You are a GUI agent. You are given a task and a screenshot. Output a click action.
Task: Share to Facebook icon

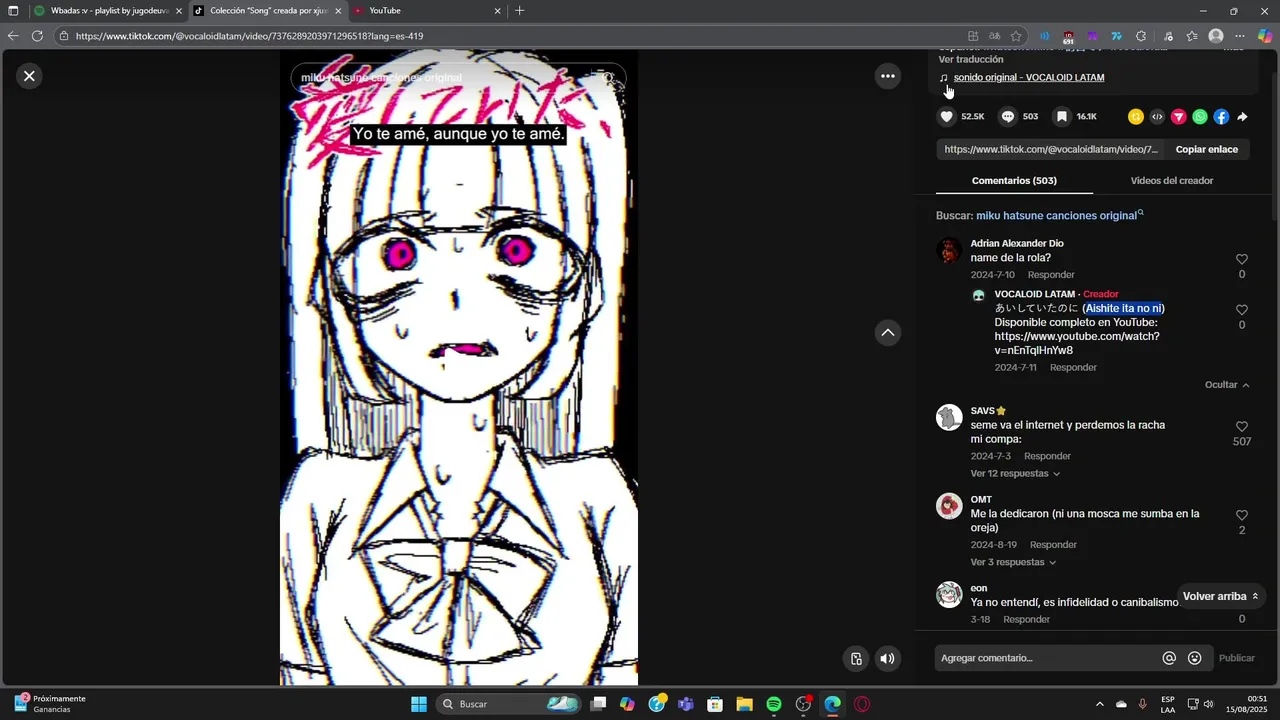(1221, 117)
